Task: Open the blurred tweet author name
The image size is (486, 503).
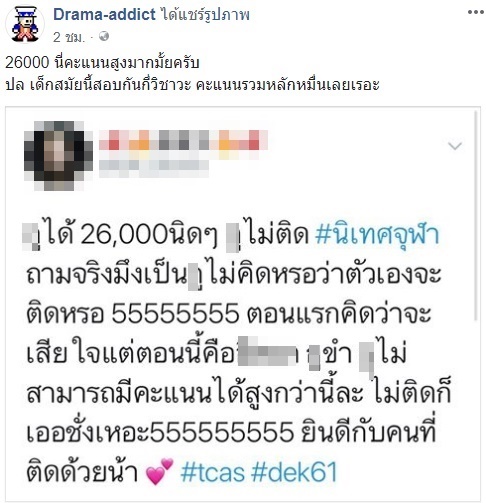Action: point(183,141)
